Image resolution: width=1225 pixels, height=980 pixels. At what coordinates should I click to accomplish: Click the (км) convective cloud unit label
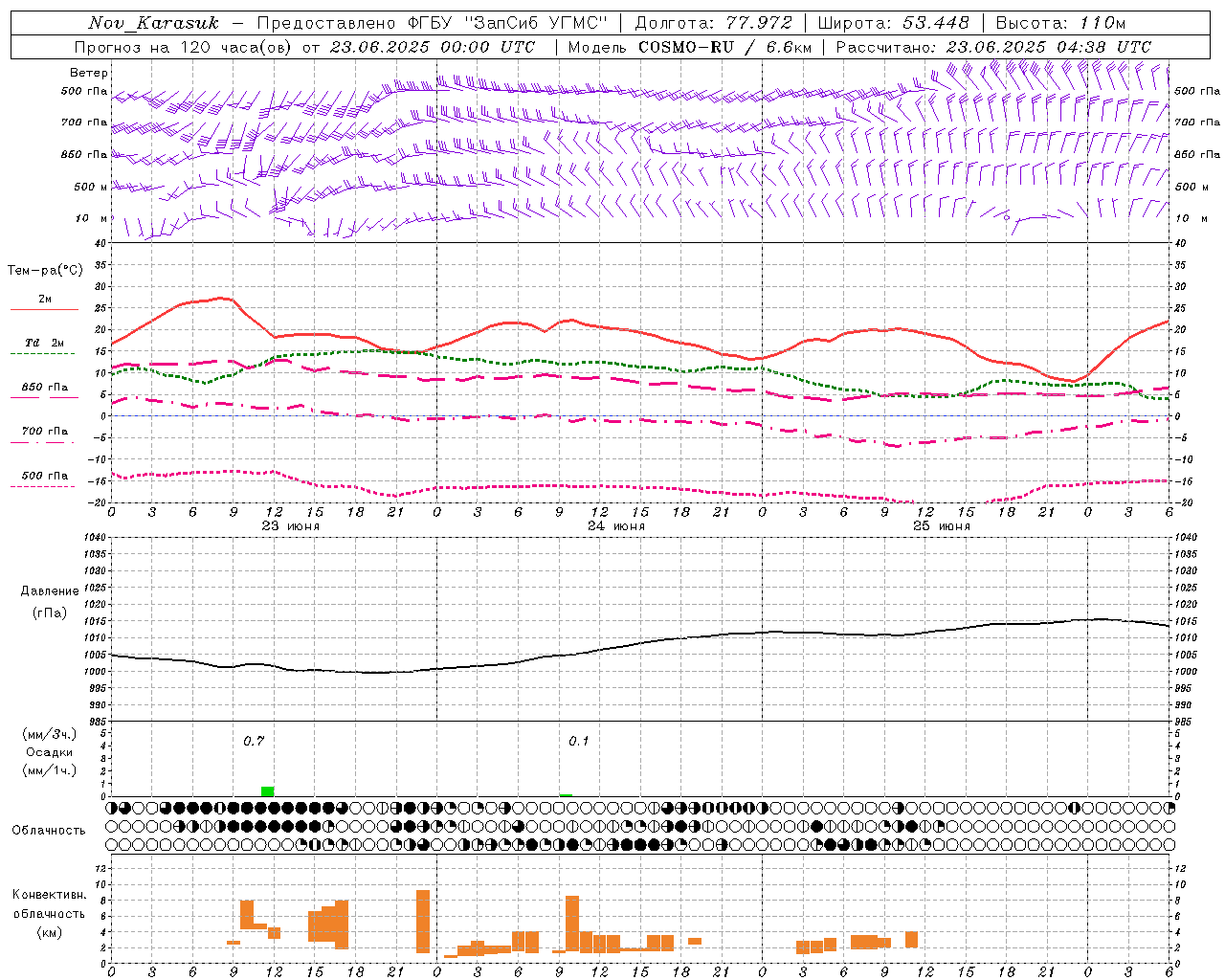[50, 932]
